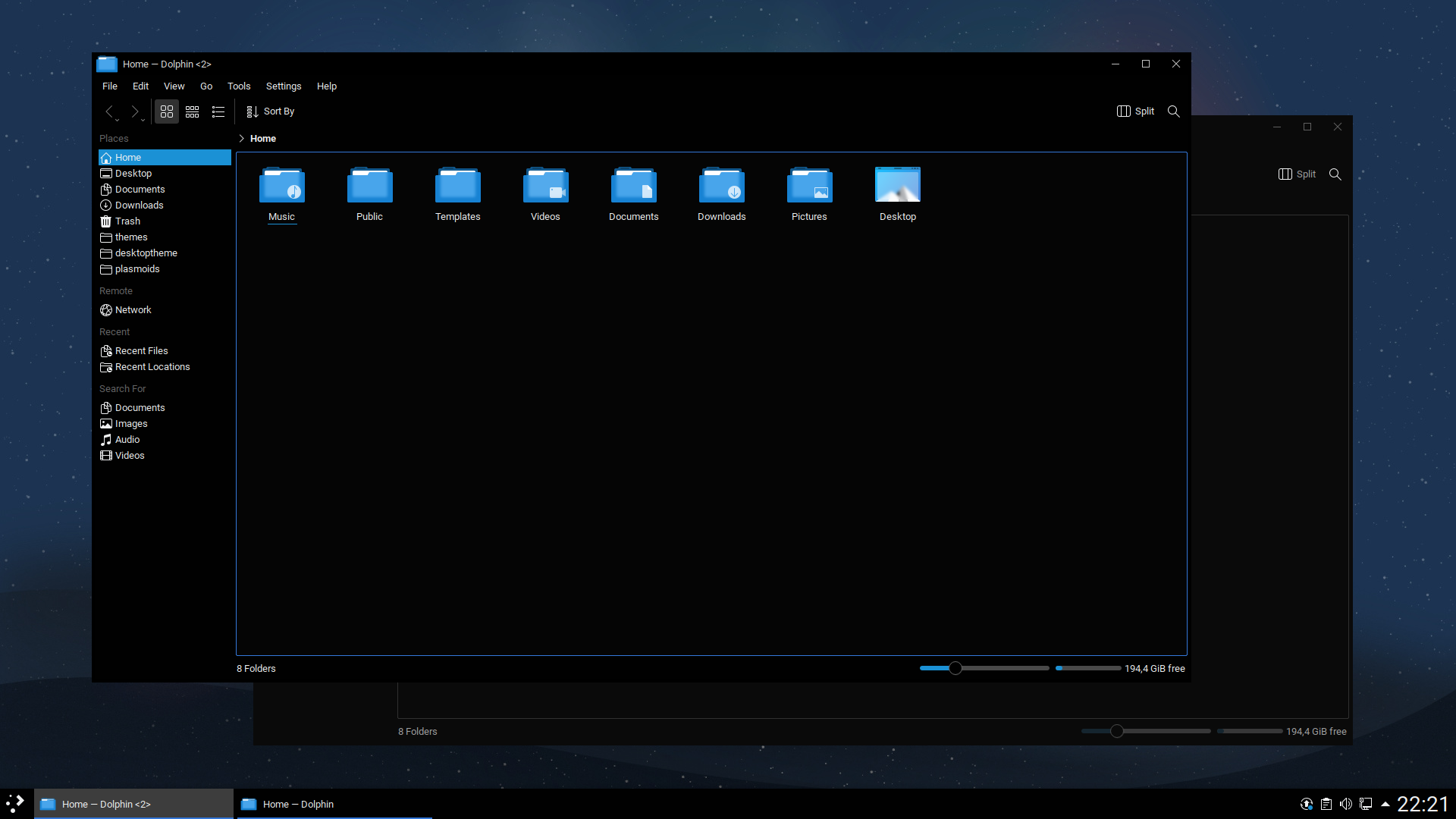Open plasmoids place entry

tap(165, 269)
